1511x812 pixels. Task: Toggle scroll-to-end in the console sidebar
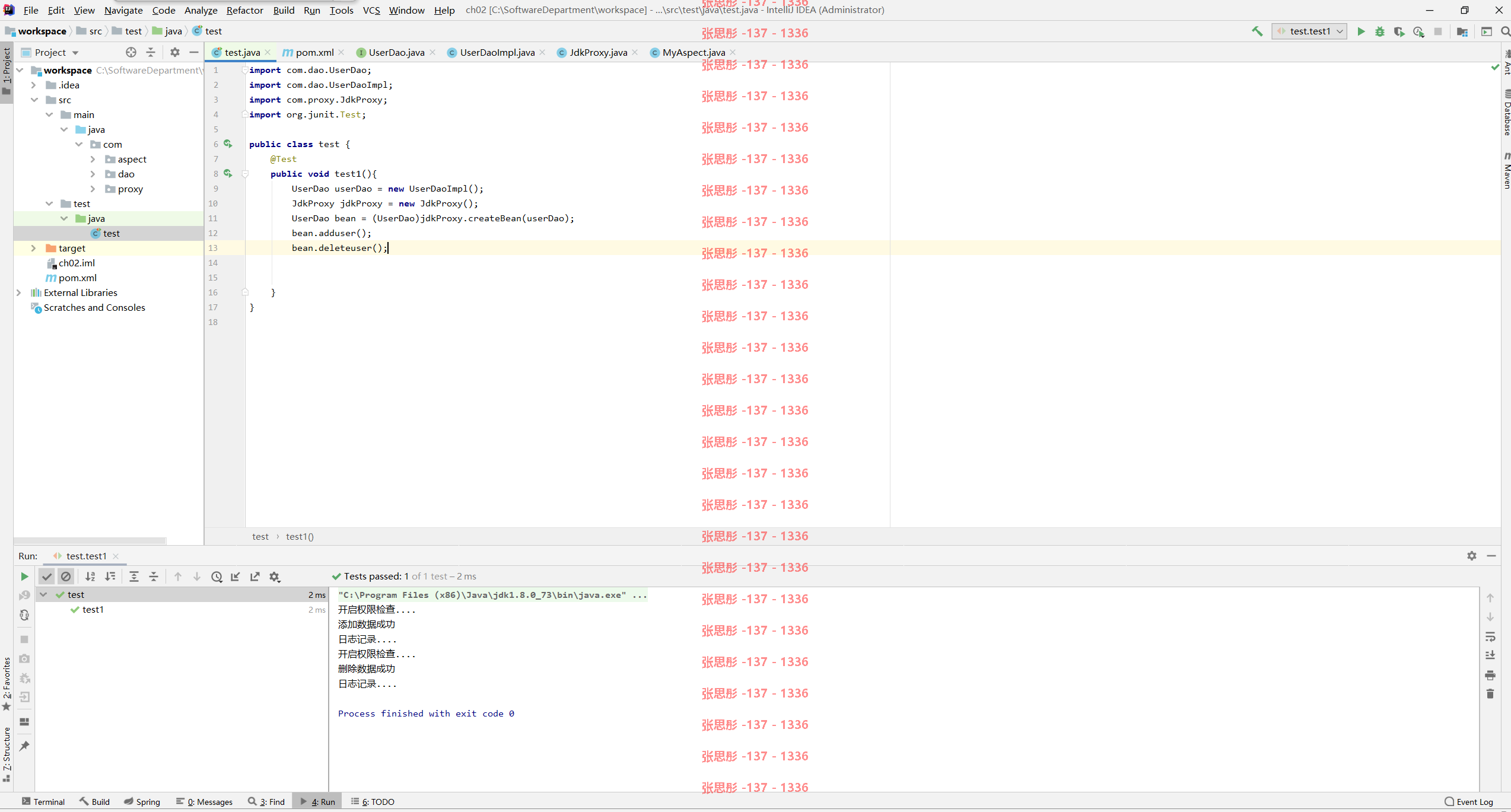1490,655
